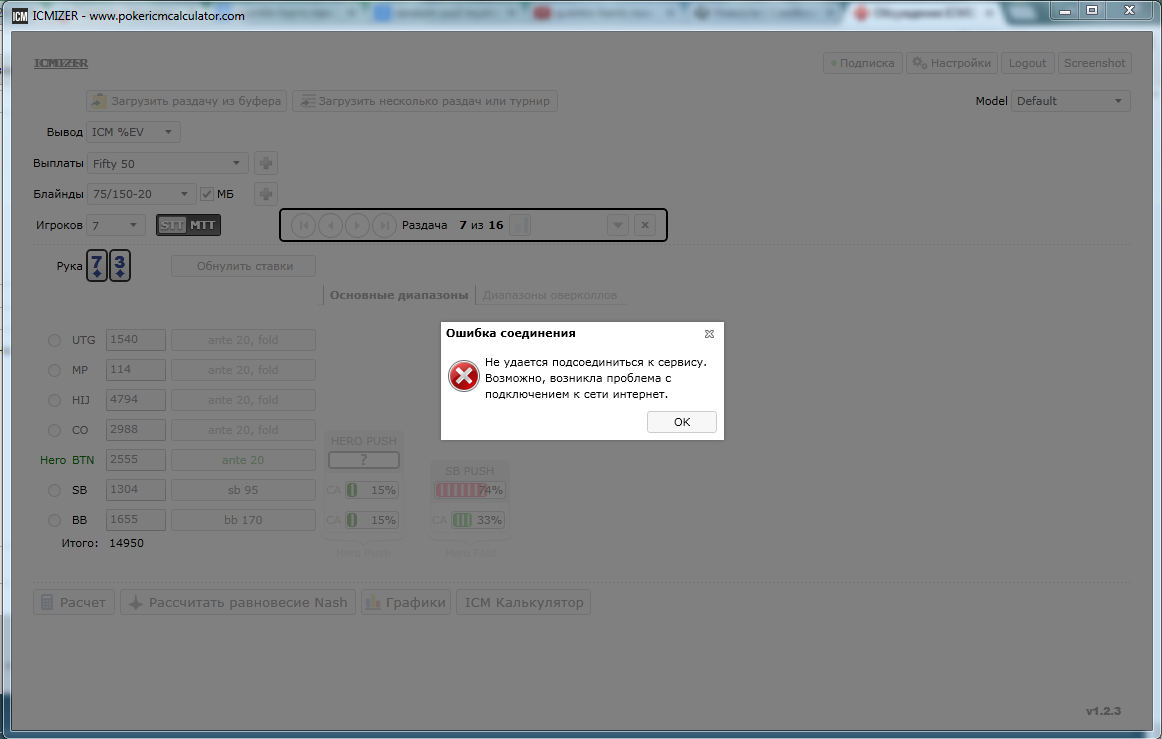Switch to MTT mode toggle
This screenshot has width=1162, height=739.
click(x=202, y=225)
